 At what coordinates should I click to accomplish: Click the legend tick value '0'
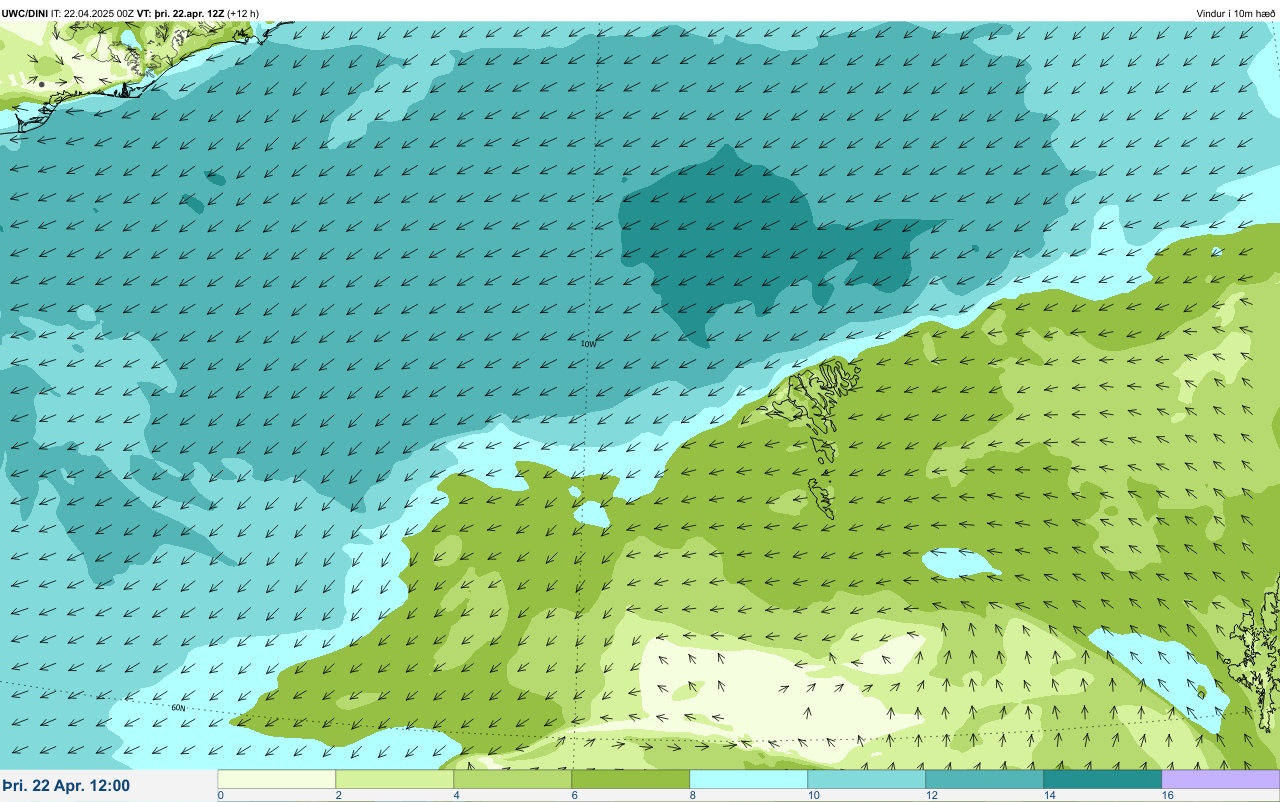220,795
